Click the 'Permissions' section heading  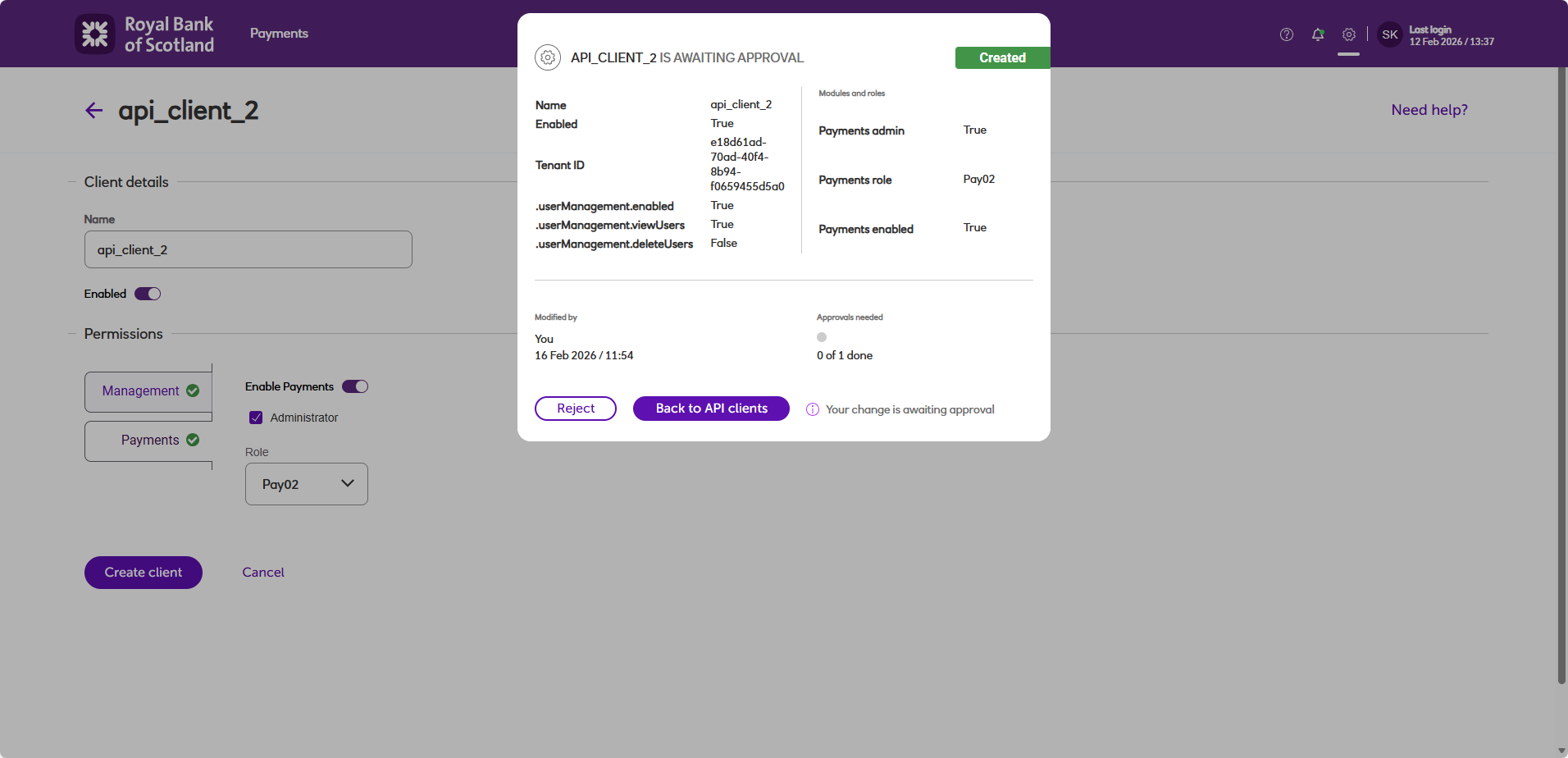point(123,334)
